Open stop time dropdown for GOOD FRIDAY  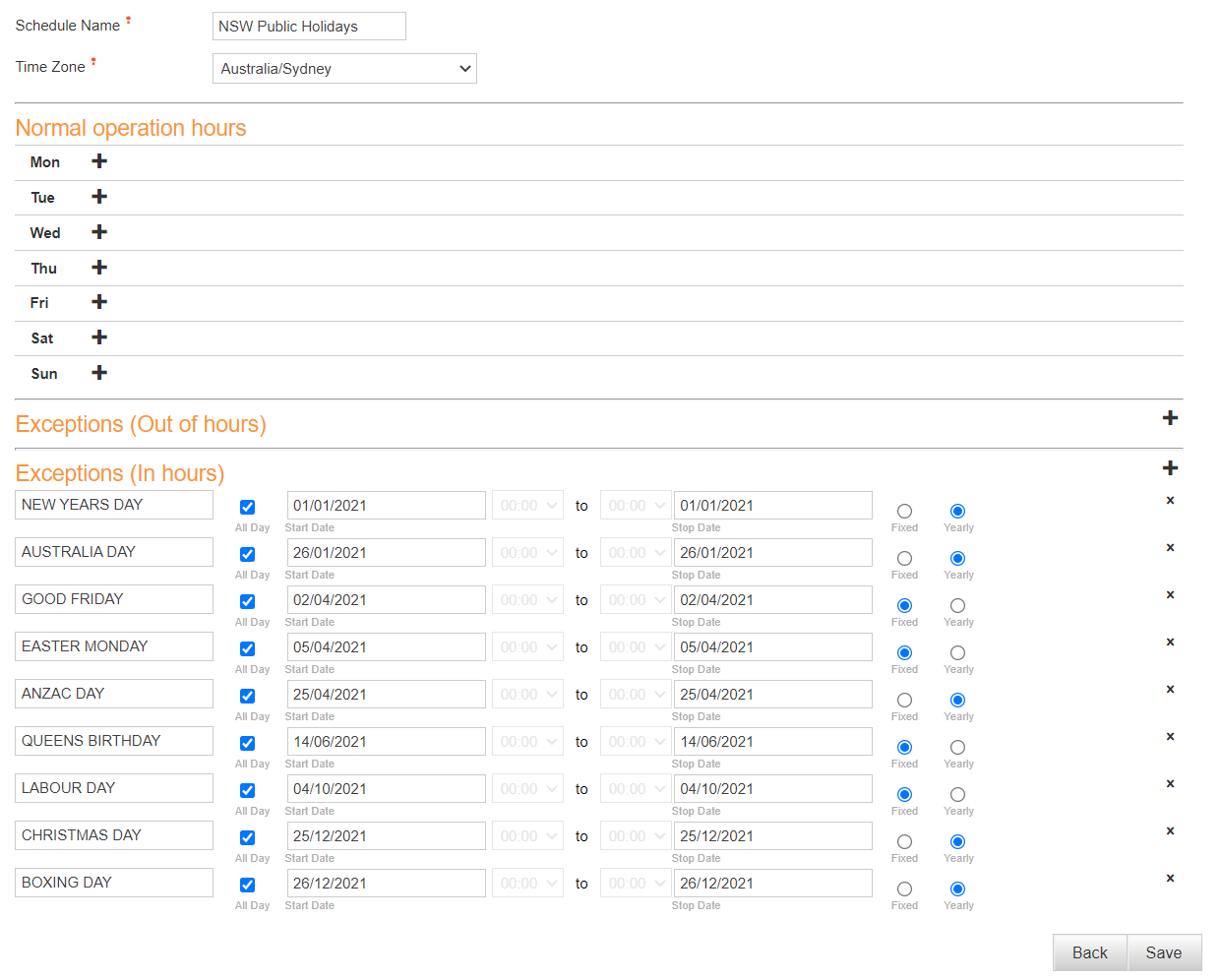click(636, 600)
